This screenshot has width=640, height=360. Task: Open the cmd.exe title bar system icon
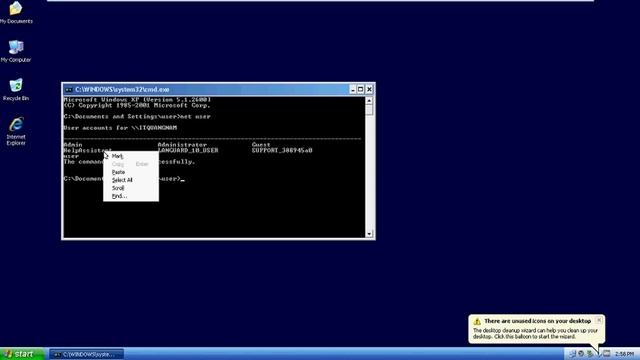coord(69,89)
